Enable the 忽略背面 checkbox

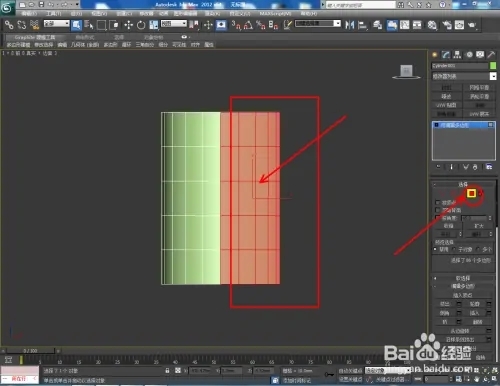tap(438, 210)
